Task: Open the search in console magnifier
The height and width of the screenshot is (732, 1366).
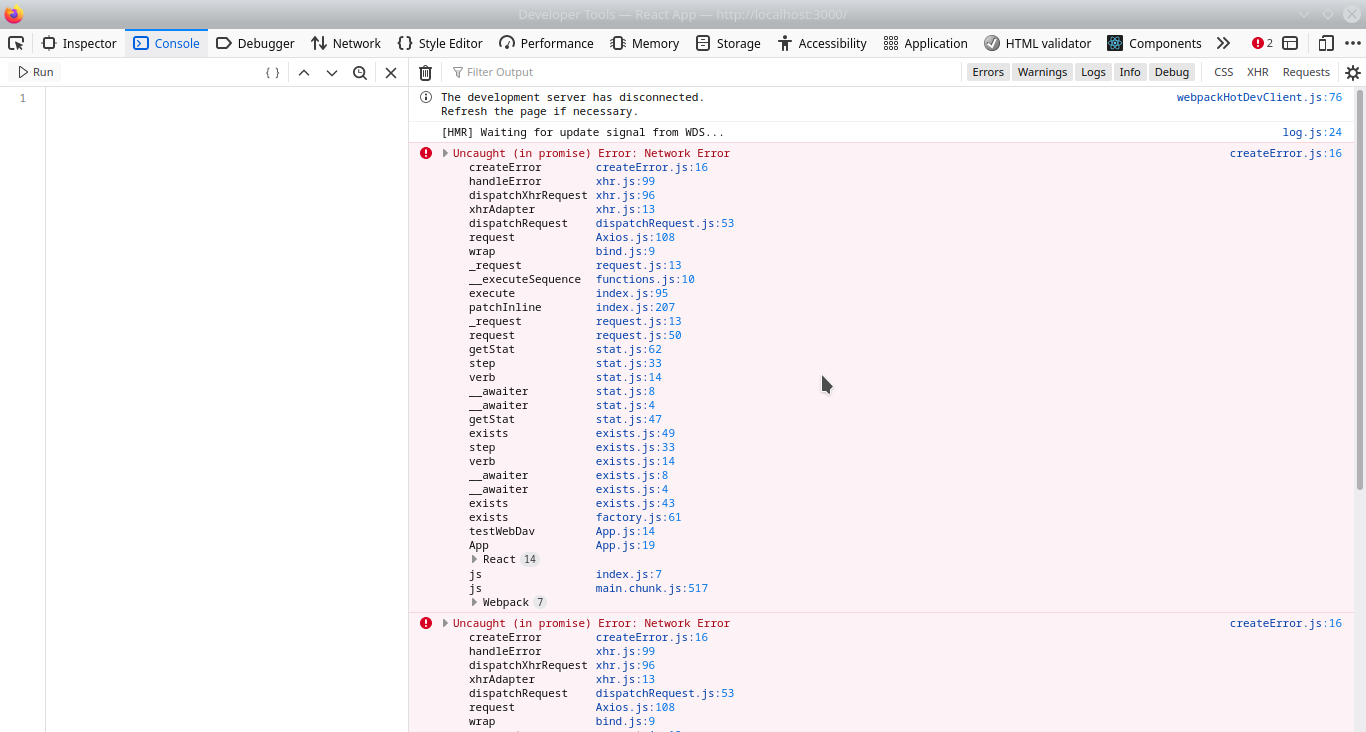Action: pyautogui.click(x=360, y=71)
